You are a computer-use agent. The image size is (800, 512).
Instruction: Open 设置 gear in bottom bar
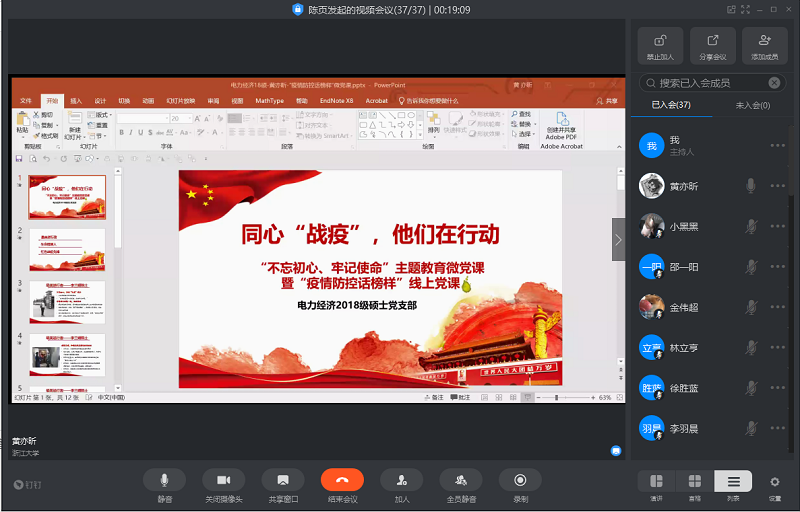click(x=774, y=482)
